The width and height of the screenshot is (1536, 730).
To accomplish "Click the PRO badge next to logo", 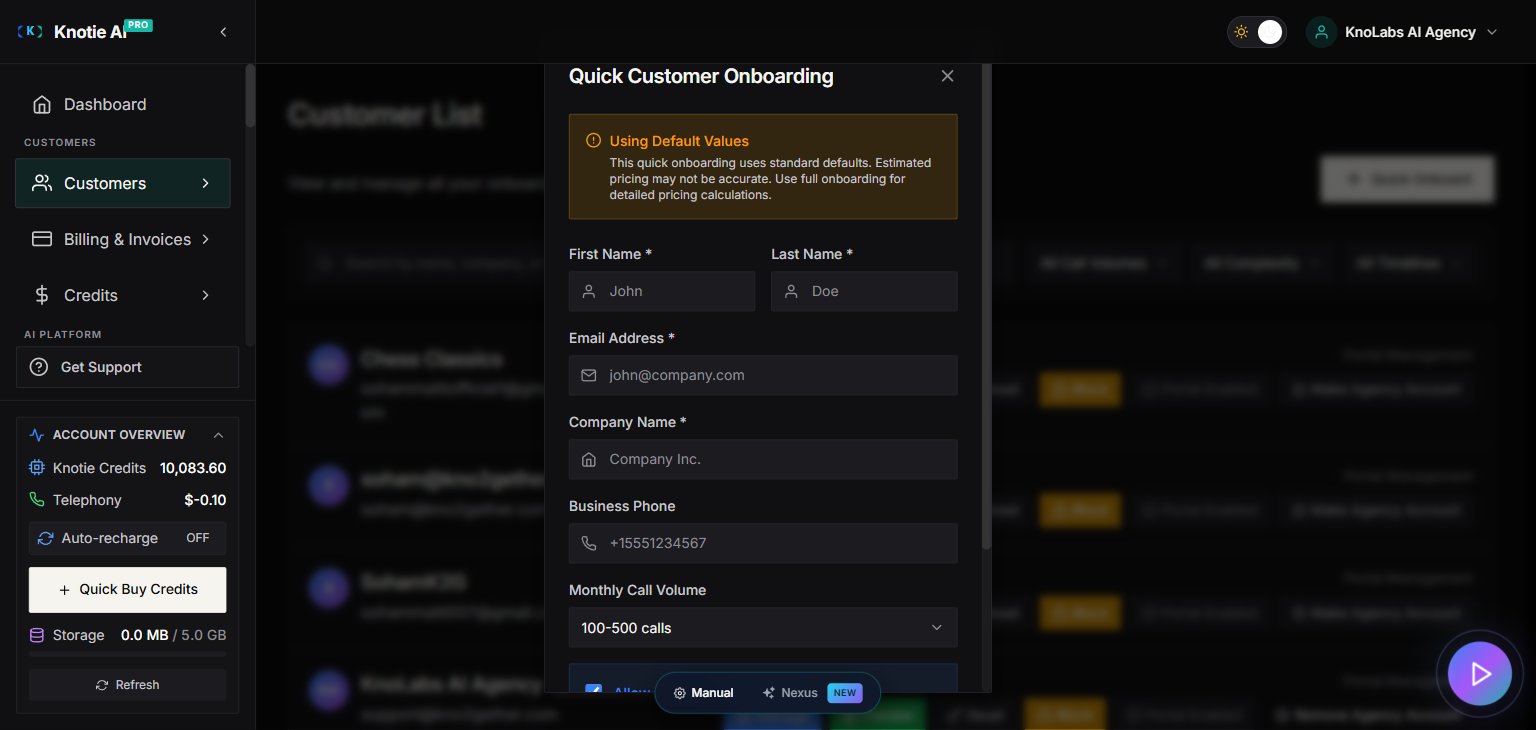I will (x=139, y=25).
